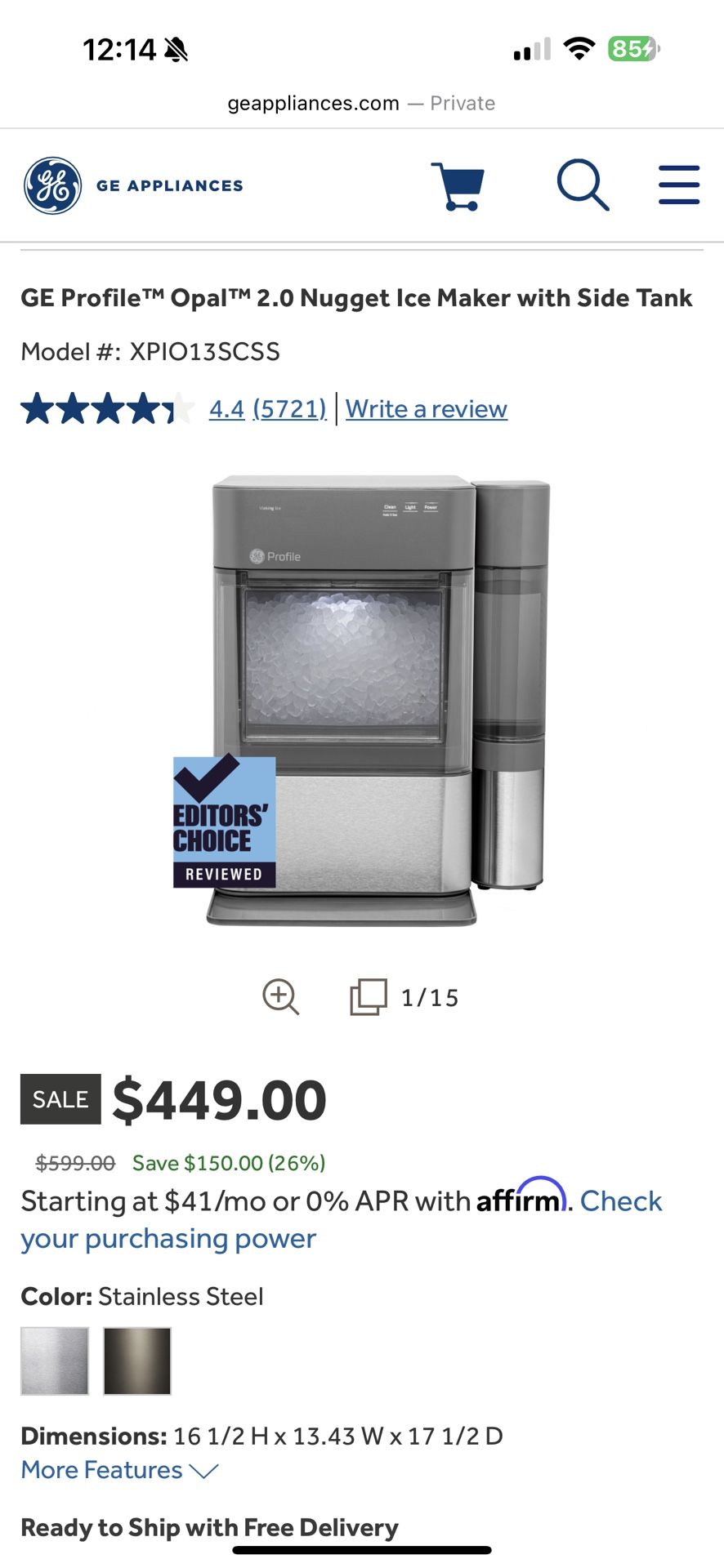Tap the More Features chevron arrow
This screenshot has width=724, height=1568.
click(x=203, y=1471)
